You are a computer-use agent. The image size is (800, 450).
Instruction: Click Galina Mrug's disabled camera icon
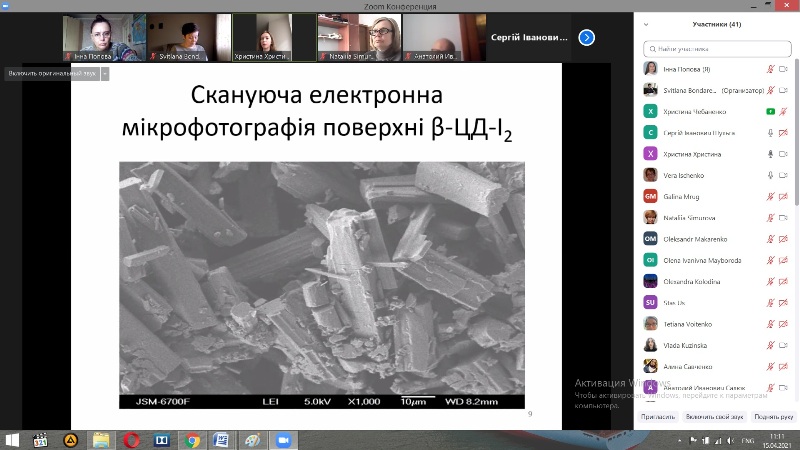784,196
